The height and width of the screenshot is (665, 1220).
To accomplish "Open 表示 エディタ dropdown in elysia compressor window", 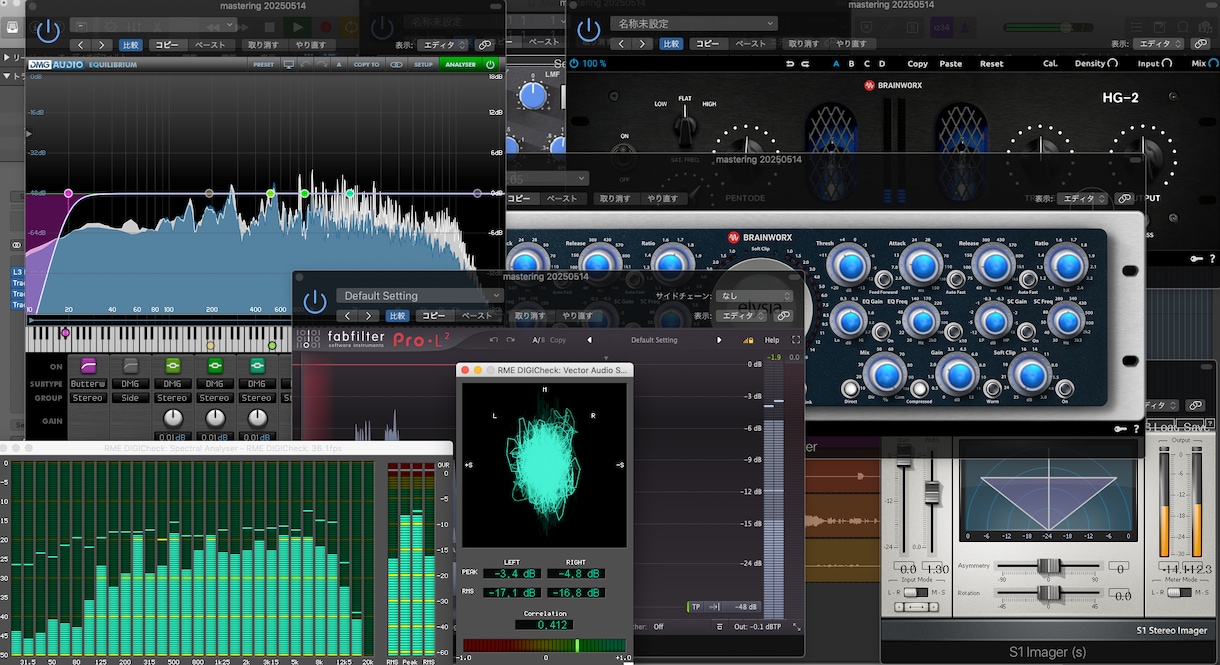I will 1083,199.
